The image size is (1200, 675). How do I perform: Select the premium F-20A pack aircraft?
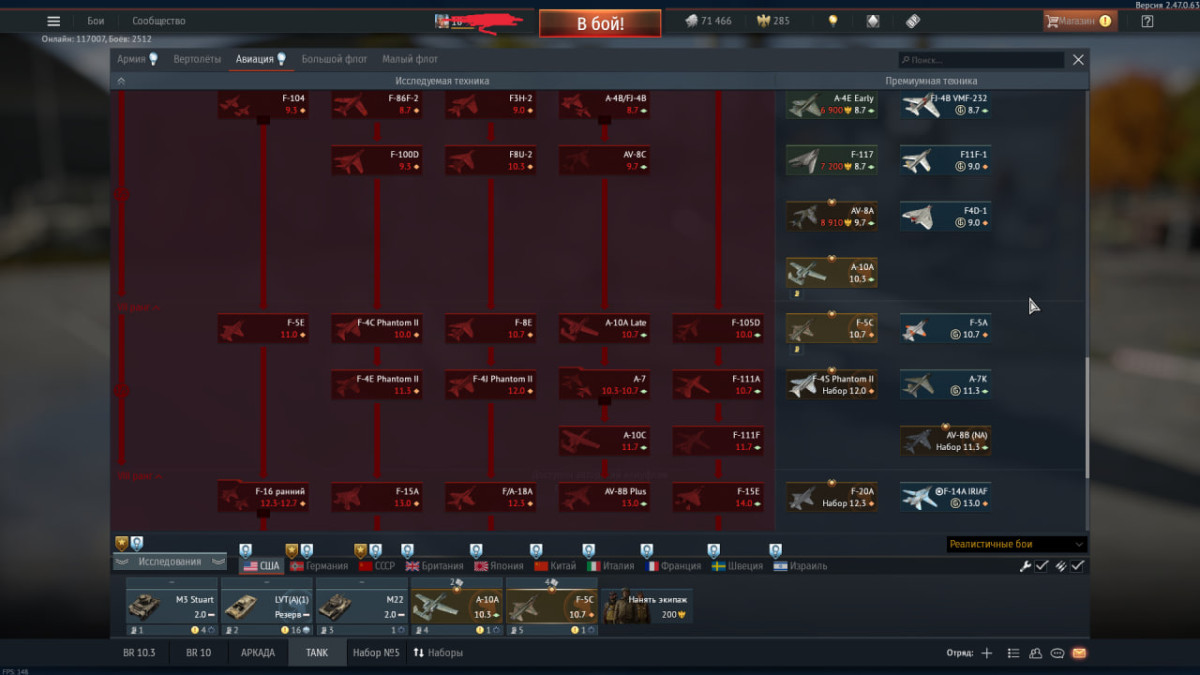[x=832, y=497]
